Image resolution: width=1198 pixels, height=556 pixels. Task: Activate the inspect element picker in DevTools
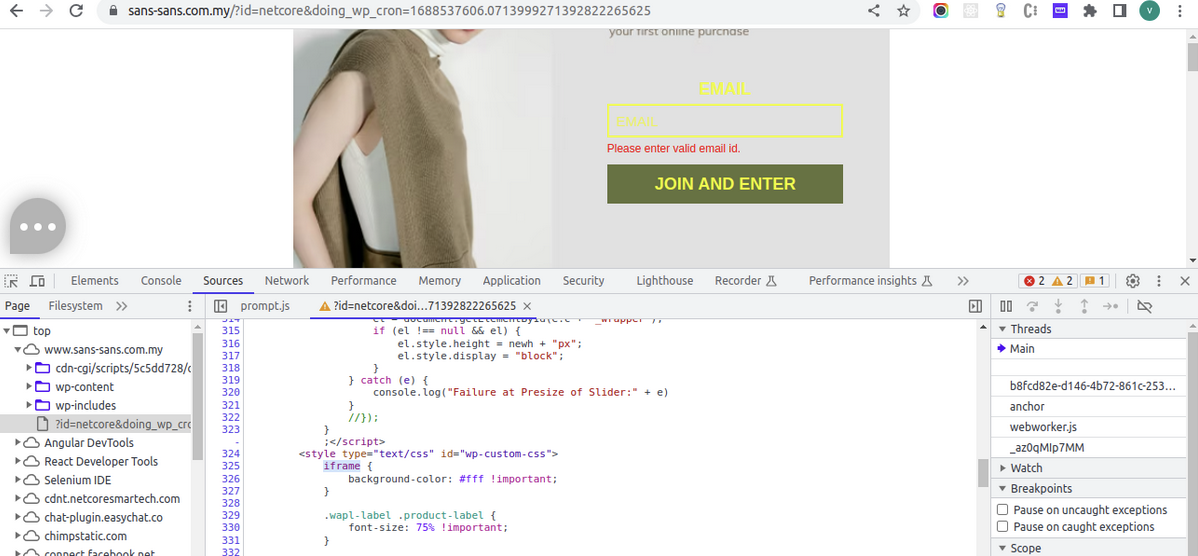[x=11, y=281]
